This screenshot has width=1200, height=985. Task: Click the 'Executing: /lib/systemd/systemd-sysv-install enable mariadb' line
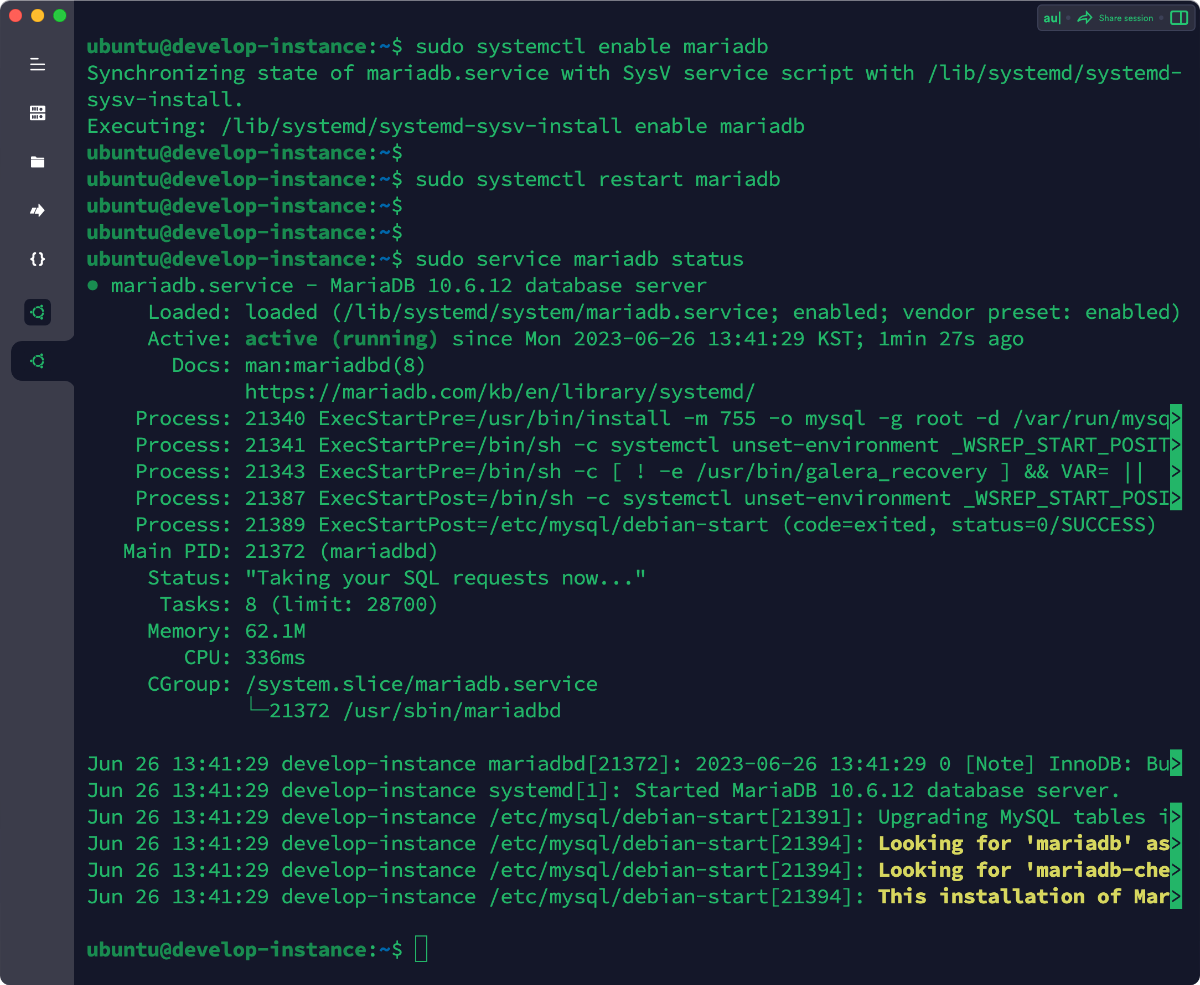(x=446, y=126)
